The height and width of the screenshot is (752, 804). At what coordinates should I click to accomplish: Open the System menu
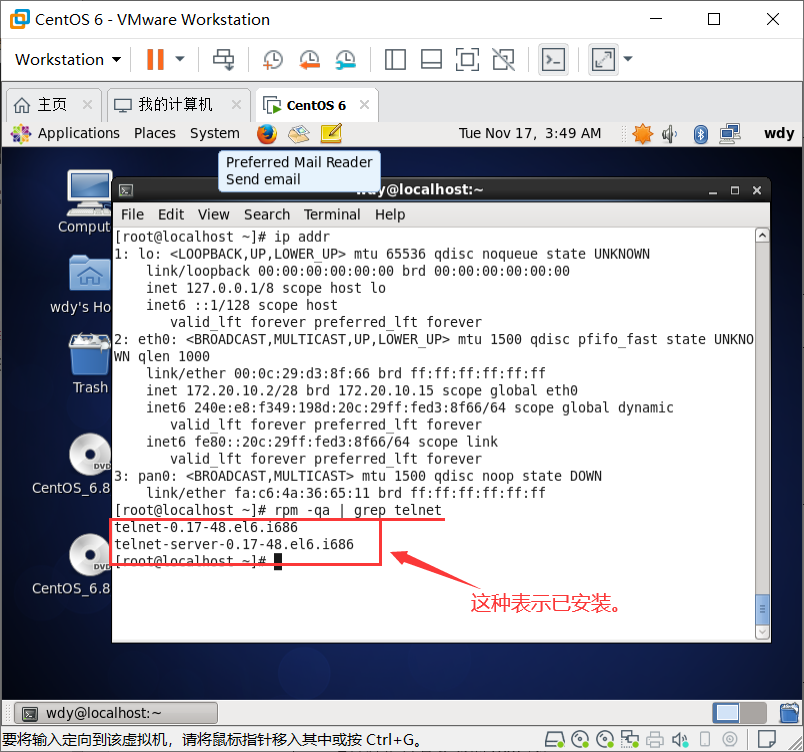point(214,133)
